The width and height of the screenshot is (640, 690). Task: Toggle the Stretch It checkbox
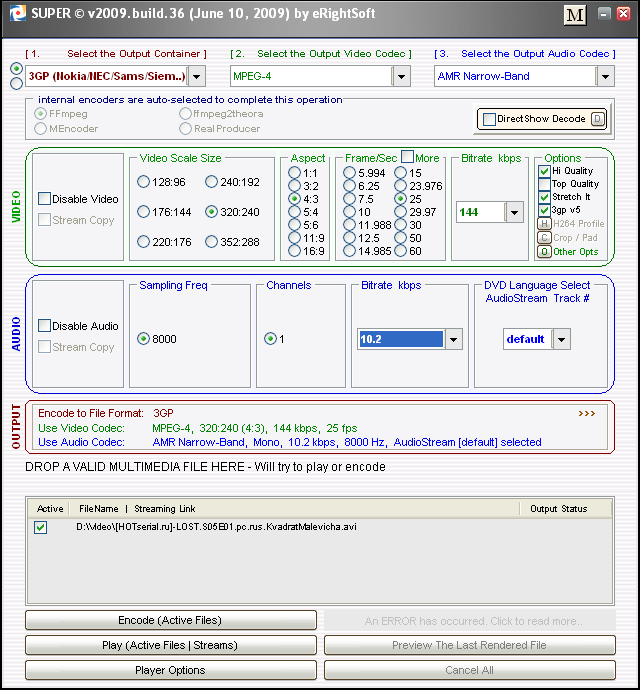point(544,197)
